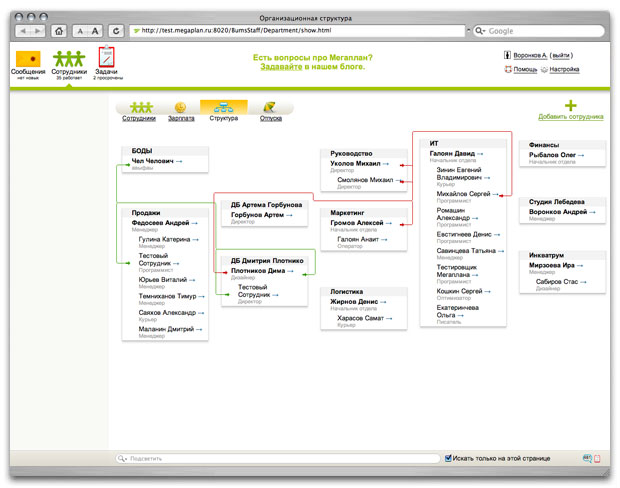The image size is (620, 488).
Task: Click the arrow next to Воронков Андрей
Action: [x=592, y=212]
